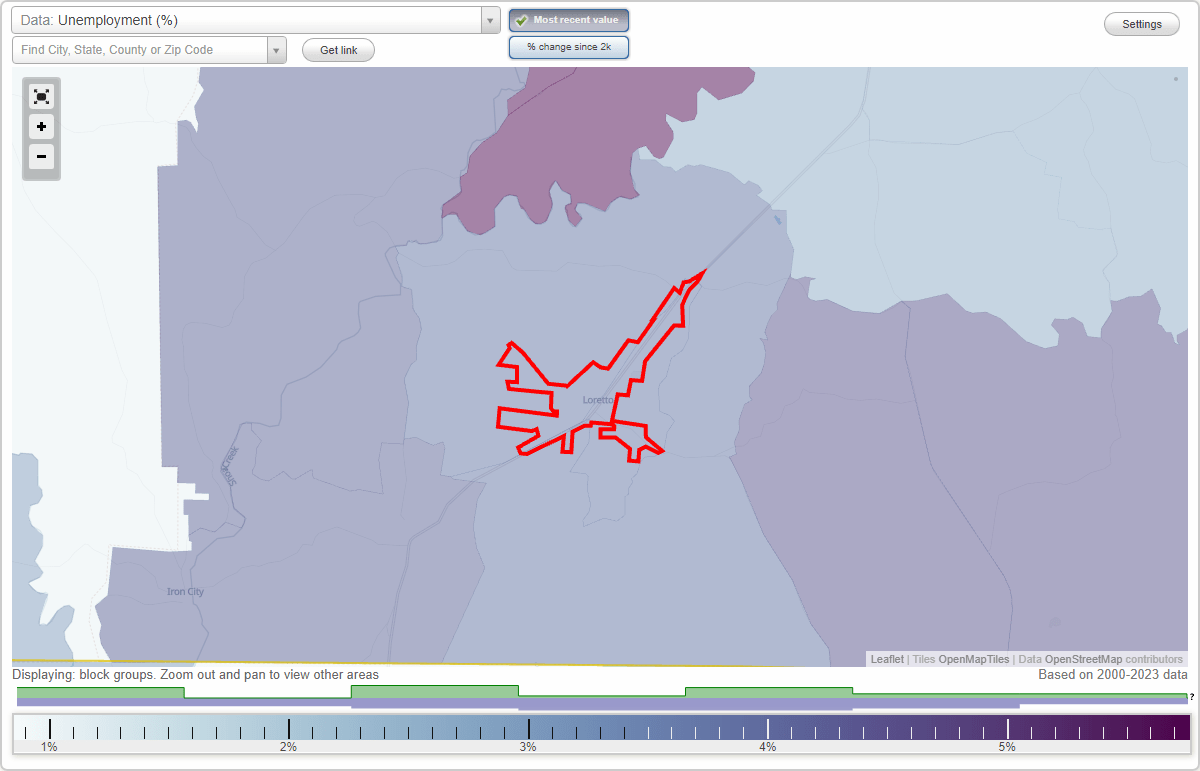
Task: Zoom out with the minus button
Action: coord(41,156)
